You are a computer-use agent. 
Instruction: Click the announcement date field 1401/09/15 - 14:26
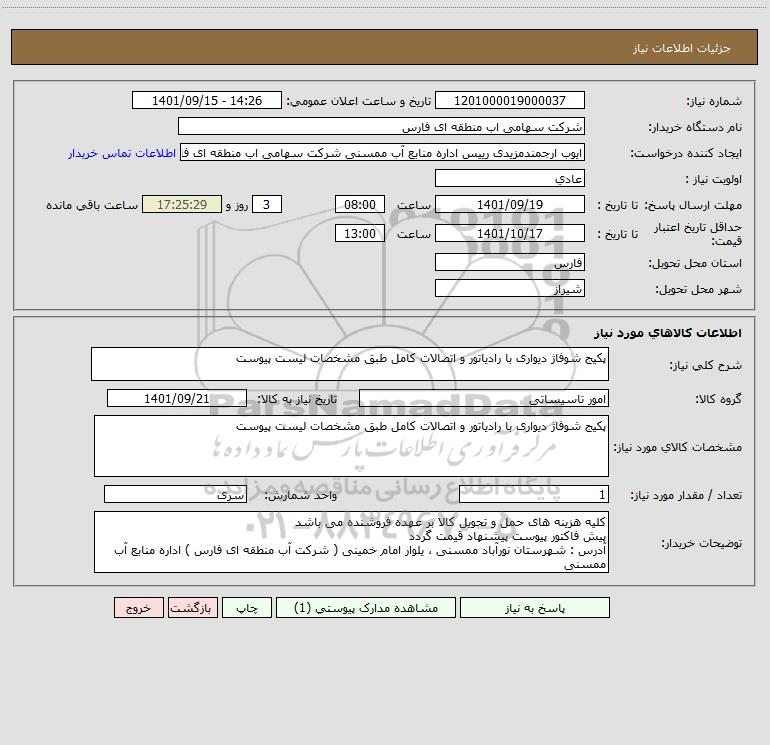207,101
